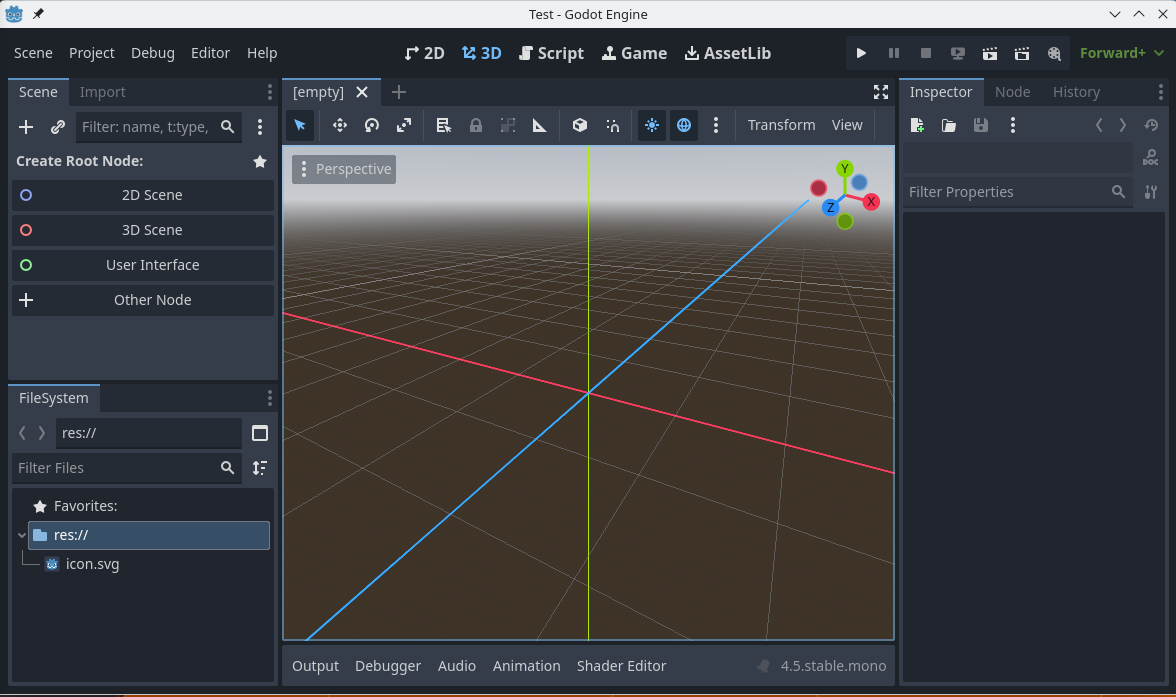Screen dimensions: 1176x697
Task: Collapse the res:// folder tree arrow
Action: 22,535
